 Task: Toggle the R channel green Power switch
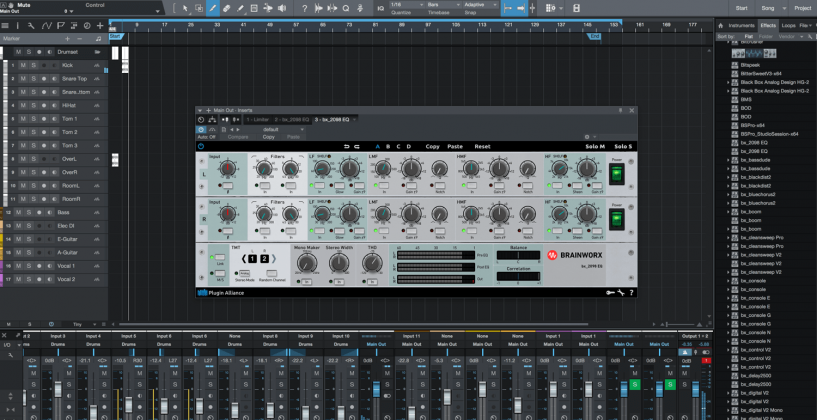pos(617,219)
